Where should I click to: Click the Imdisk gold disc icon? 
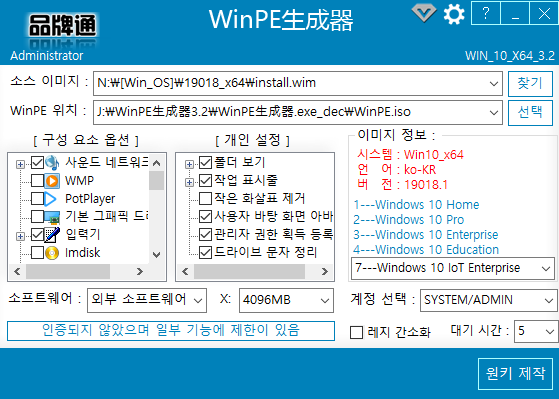coord(52,253)
